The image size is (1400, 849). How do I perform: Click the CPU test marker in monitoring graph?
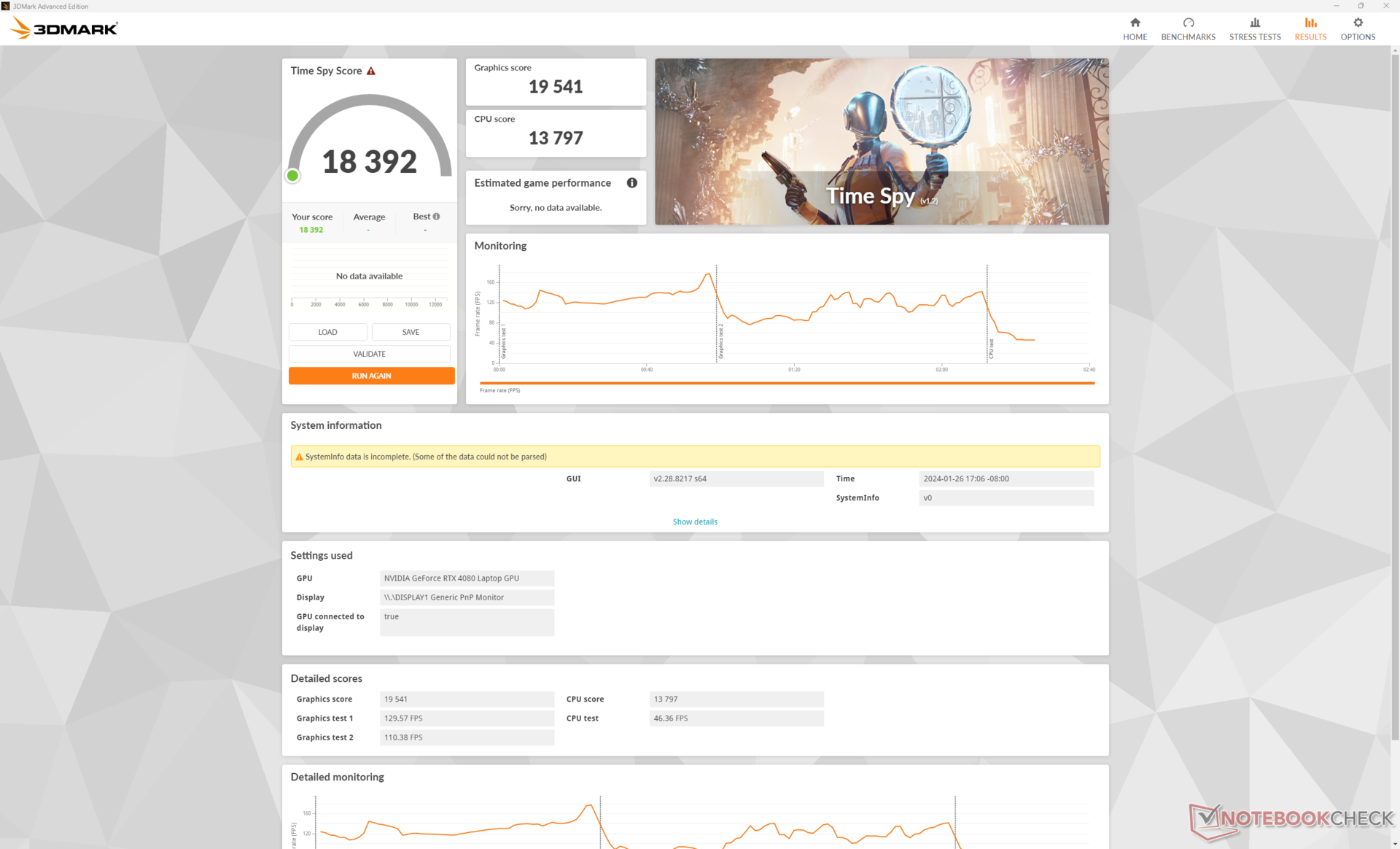pos(989,349)
